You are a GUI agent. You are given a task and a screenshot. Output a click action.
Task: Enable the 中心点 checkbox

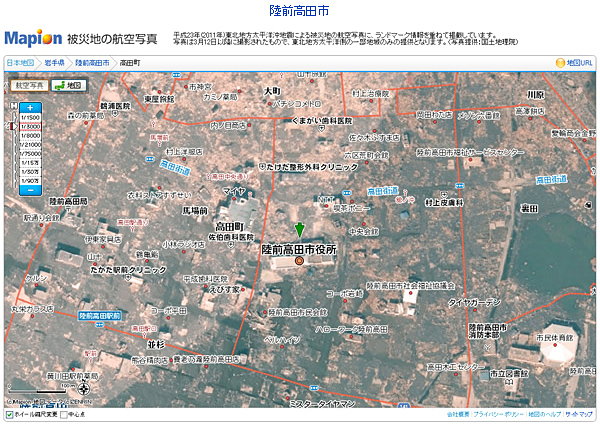tap(65, 413)
